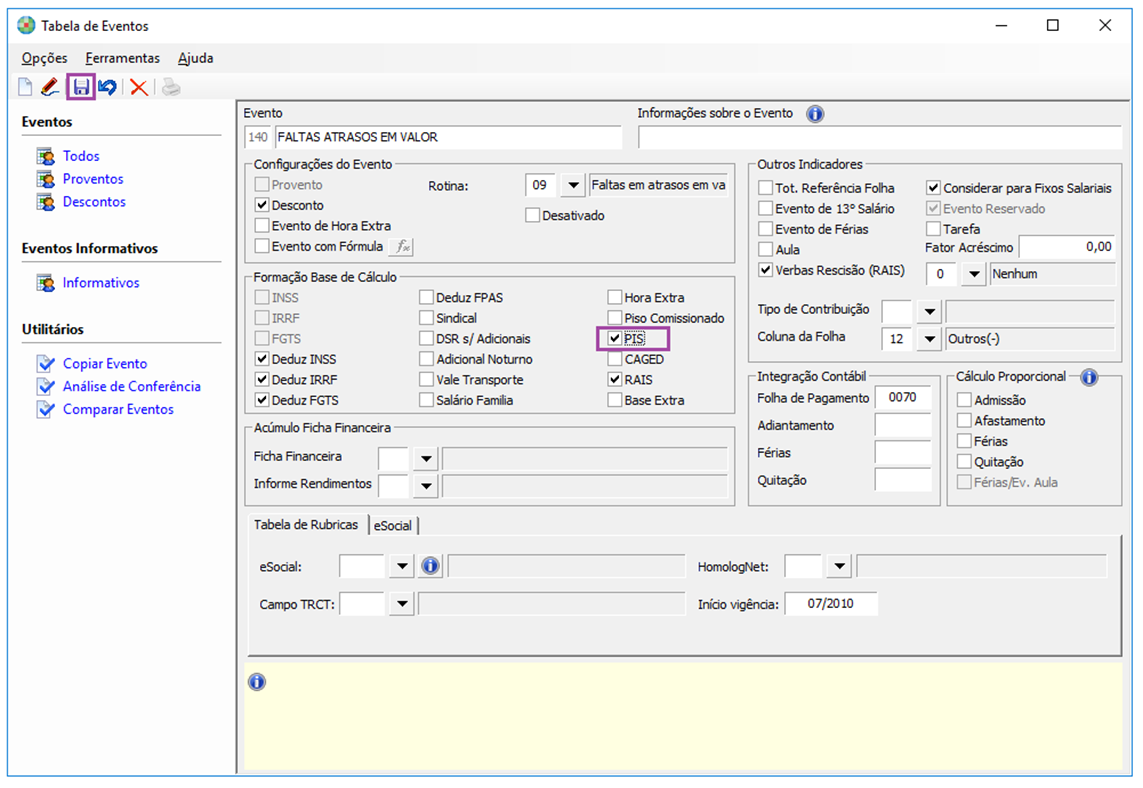1143x788 pixels.
Task: Open the Informe Rendimentos dropdown
Action: point(426,486)
